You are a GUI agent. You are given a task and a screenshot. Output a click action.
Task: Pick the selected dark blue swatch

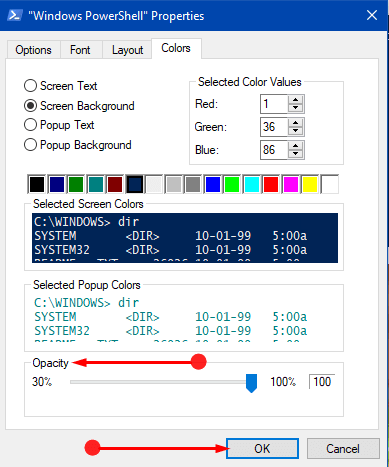[134, 184]
